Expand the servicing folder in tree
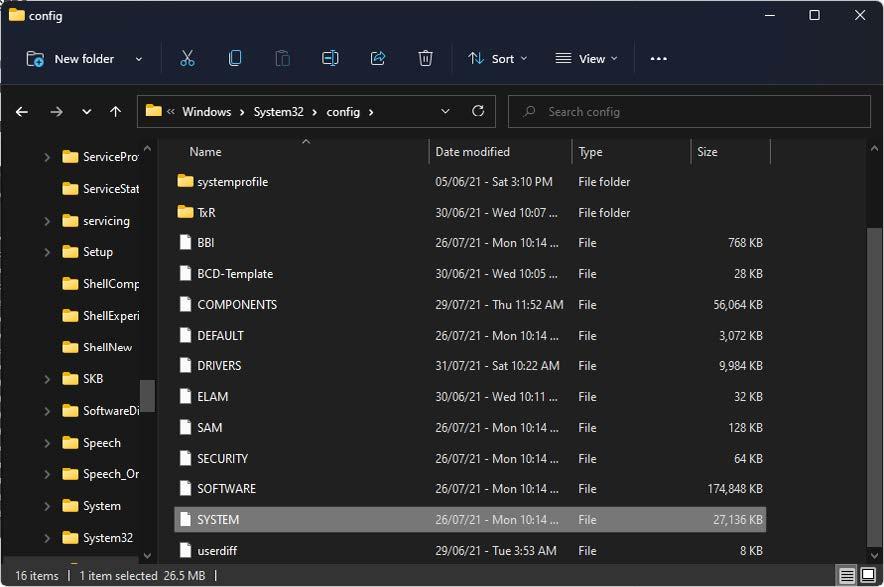This screenshot has width=884, height=587. (47, 221)
